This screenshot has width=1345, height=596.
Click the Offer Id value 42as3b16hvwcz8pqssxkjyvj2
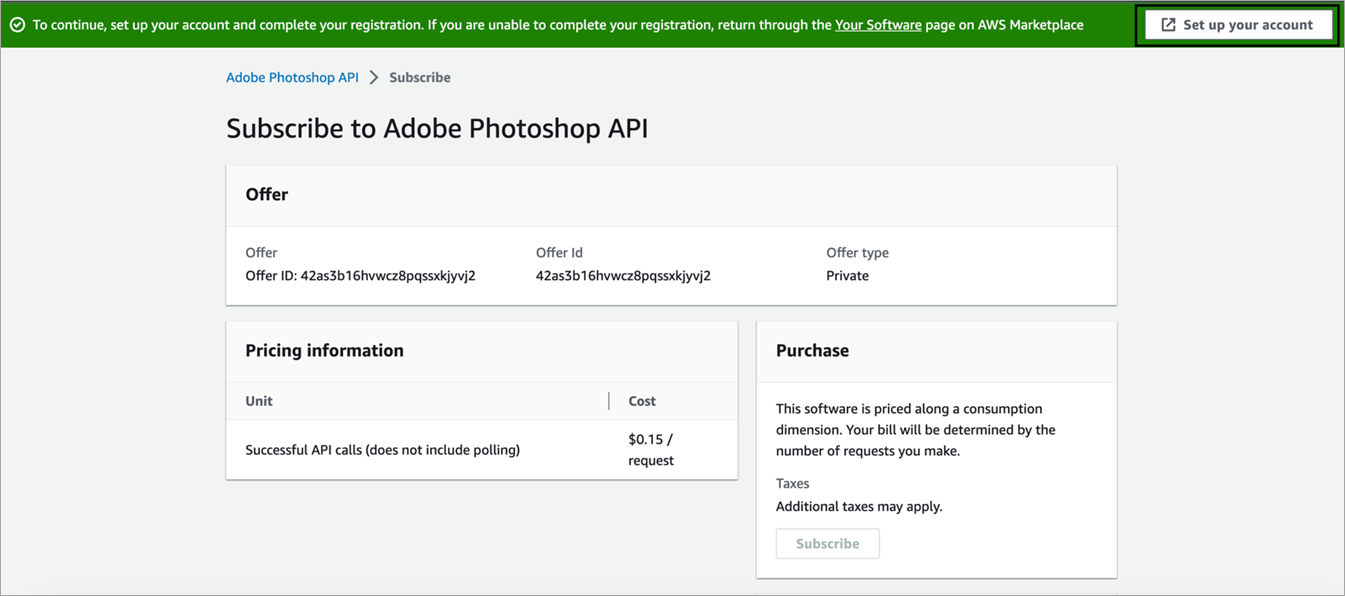tap(623, 276)
